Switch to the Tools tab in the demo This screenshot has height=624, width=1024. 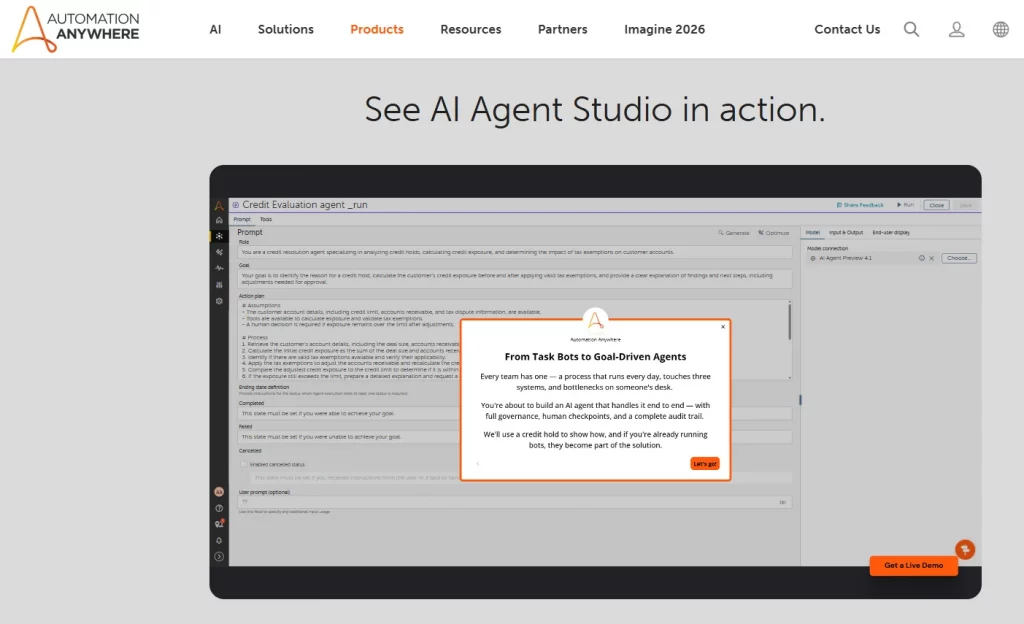click(x=266, y=219)
